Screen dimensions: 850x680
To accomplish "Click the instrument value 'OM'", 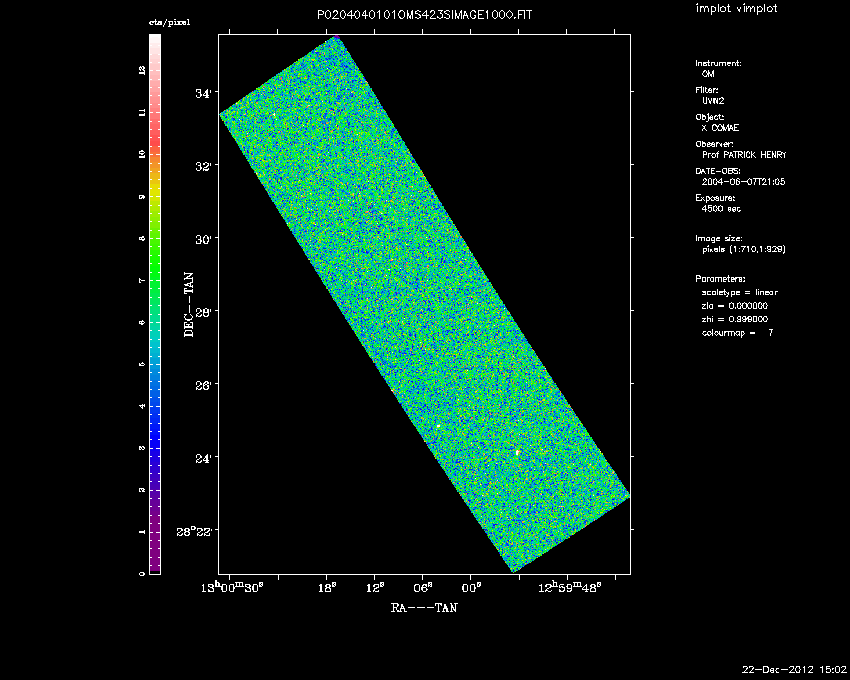I will (708, 74).
